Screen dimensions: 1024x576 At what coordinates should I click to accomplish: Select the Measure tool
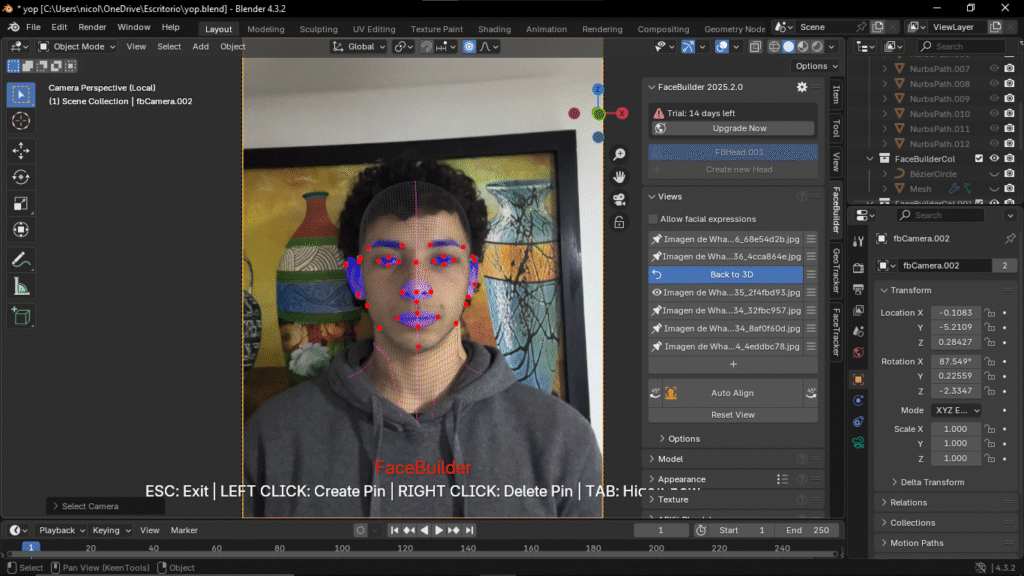21,286
